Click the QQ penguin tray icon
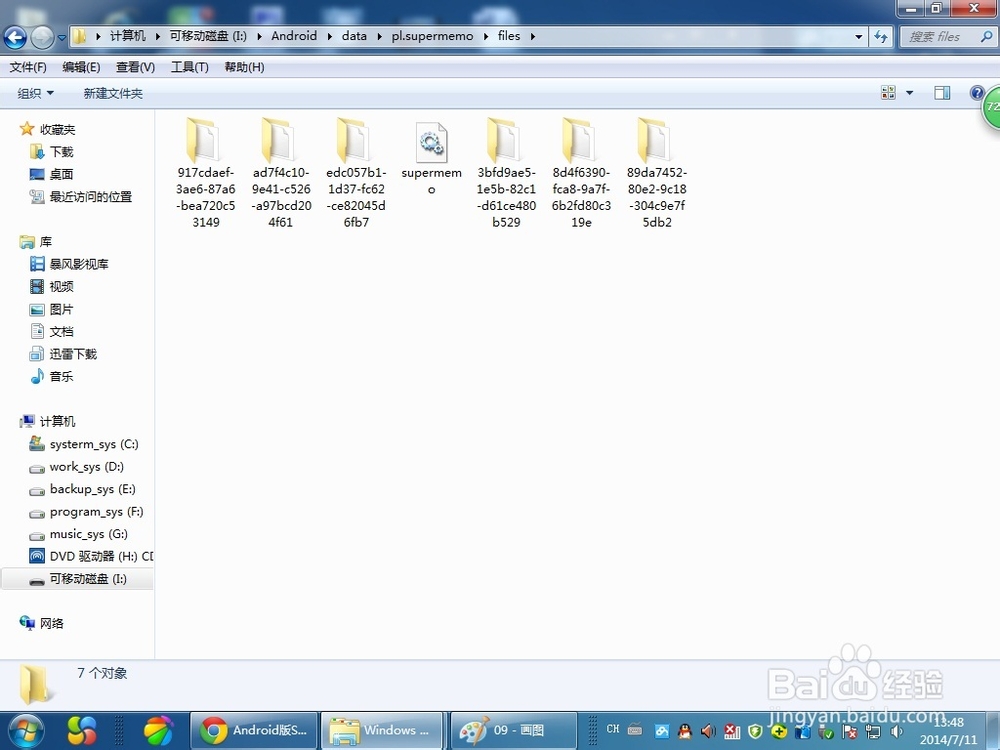The height and width of the screenshot is (750, 1000). 684,731
